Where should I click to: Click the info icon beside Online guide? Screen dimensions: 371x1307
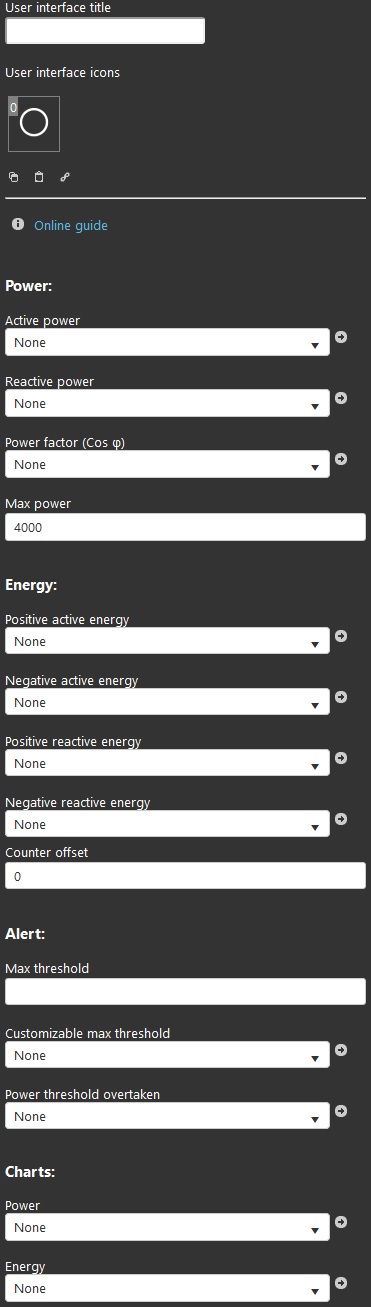tap(18, 225)
